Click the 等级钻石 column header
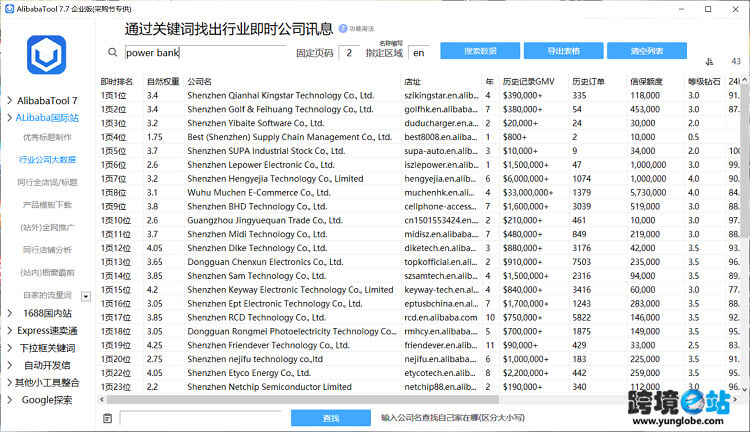The image size is (750, 432). 704,82
